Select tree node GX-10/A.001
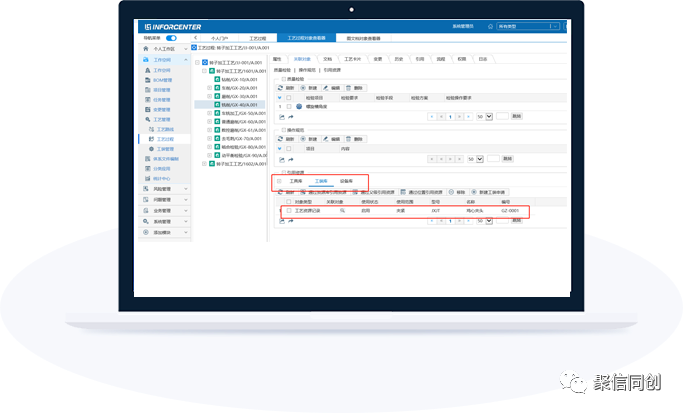 point(240,80)
